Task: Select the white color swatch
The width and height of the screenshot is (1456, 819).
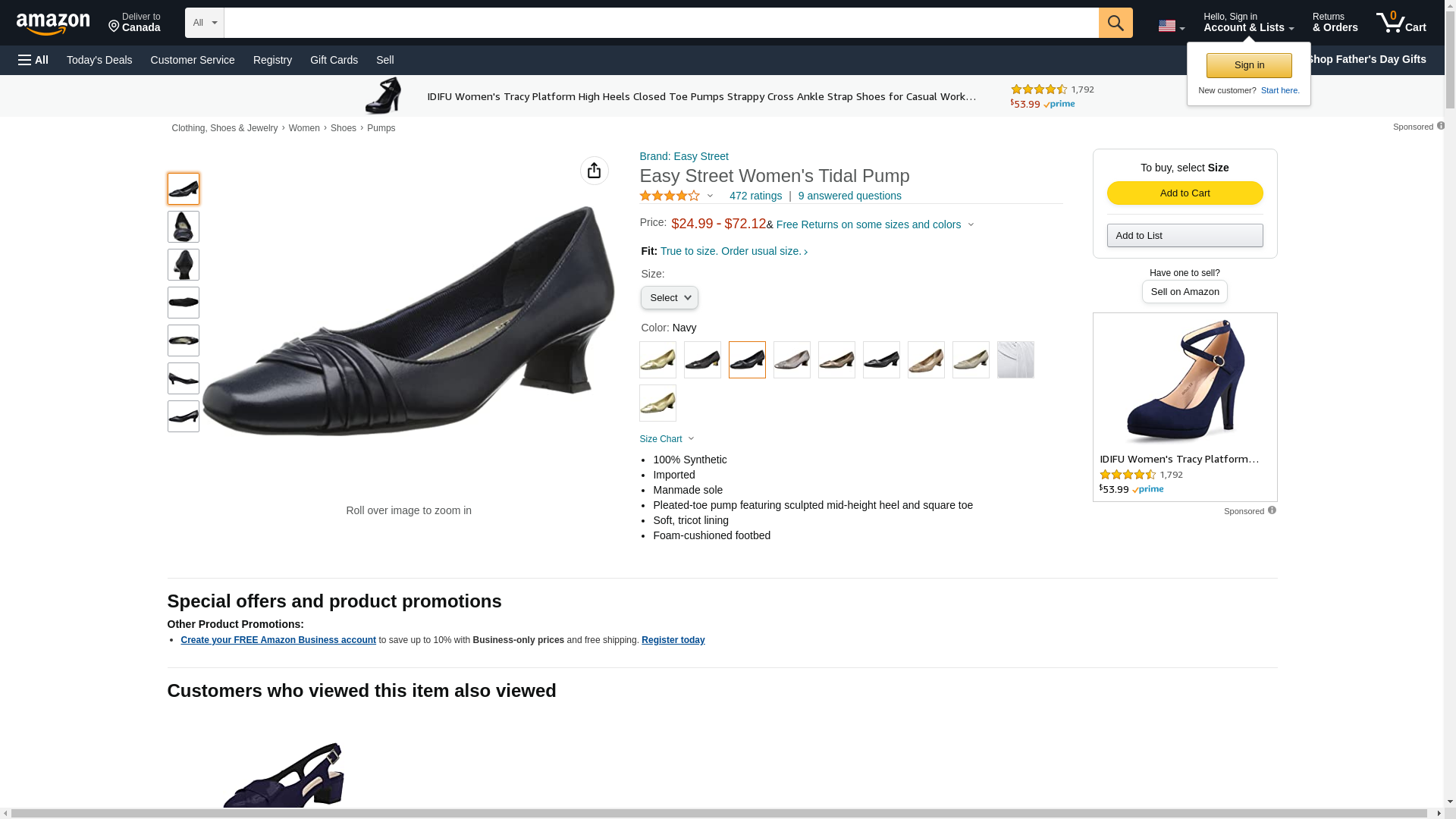Action: pyautogui.click(x=1015, y=360)
